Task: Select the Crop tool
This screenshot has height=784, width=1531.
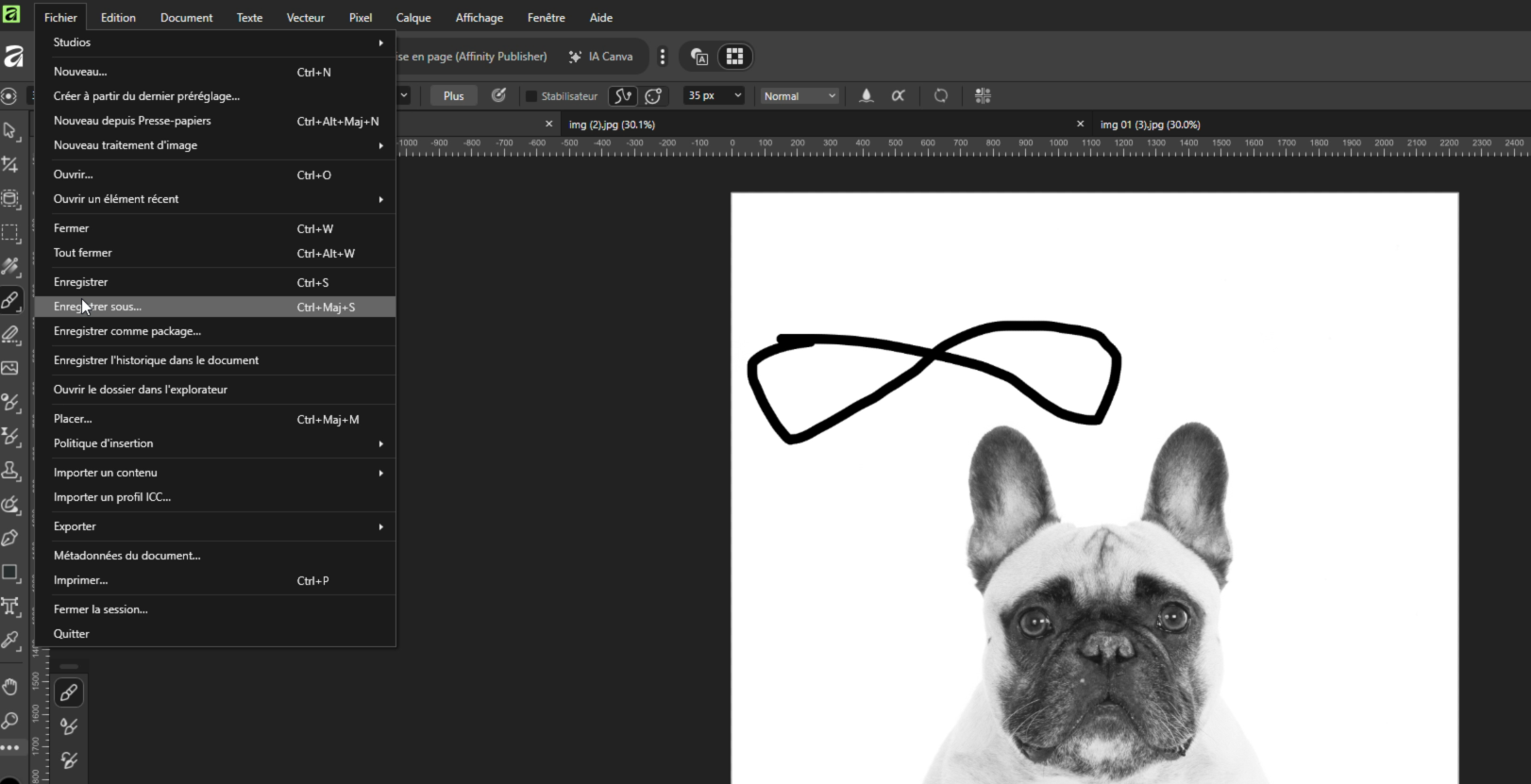Action: coord(10,164)
